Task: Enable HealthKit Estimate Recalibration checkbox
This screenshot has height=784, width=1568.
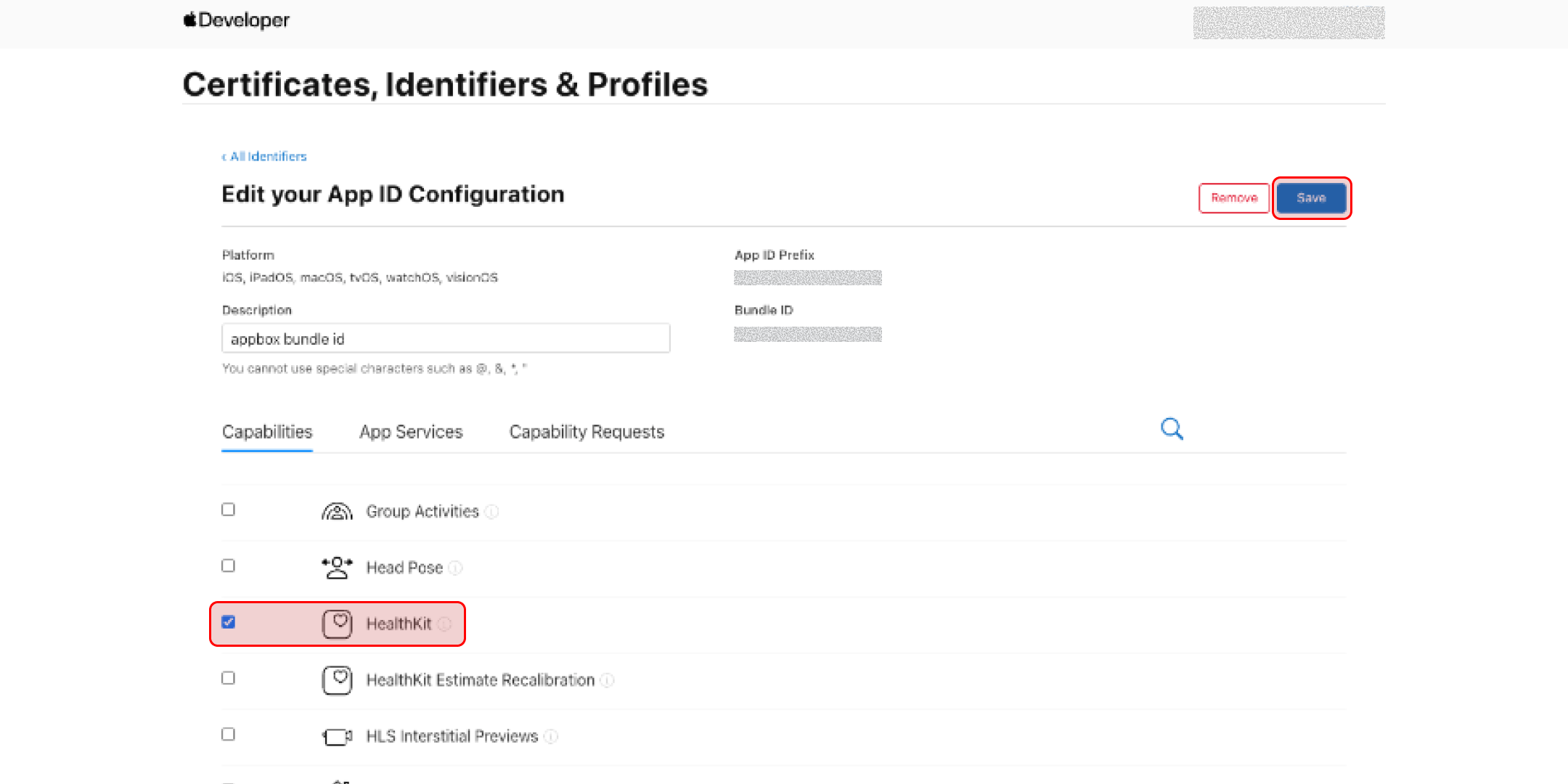Action: point(229,678)
